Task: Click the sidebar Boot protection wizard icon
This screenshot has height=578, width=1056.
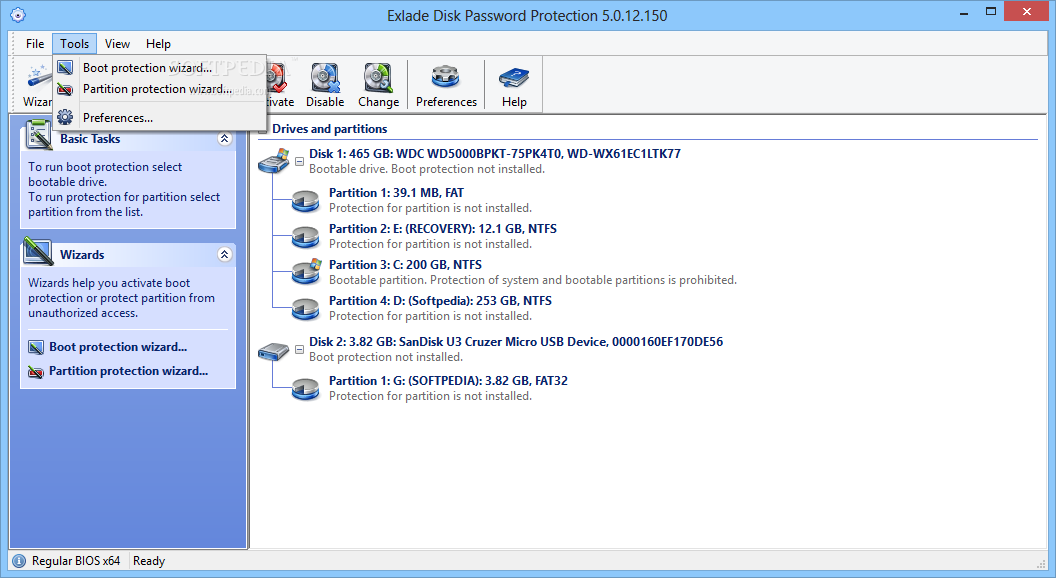Action: click(x=36, y=348)
